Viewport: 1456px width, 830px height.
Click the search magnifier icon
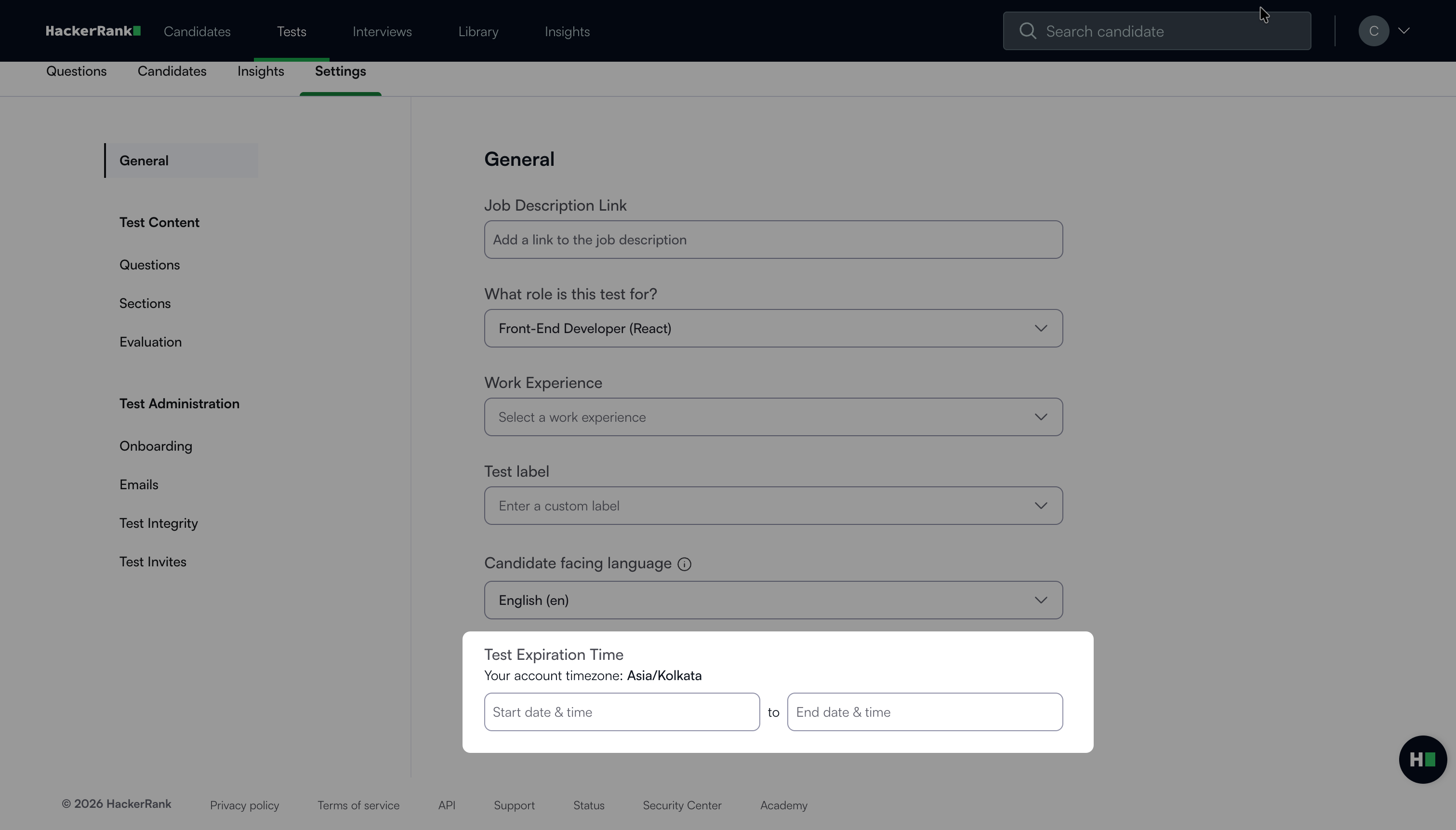click(x=1028, y=31)
